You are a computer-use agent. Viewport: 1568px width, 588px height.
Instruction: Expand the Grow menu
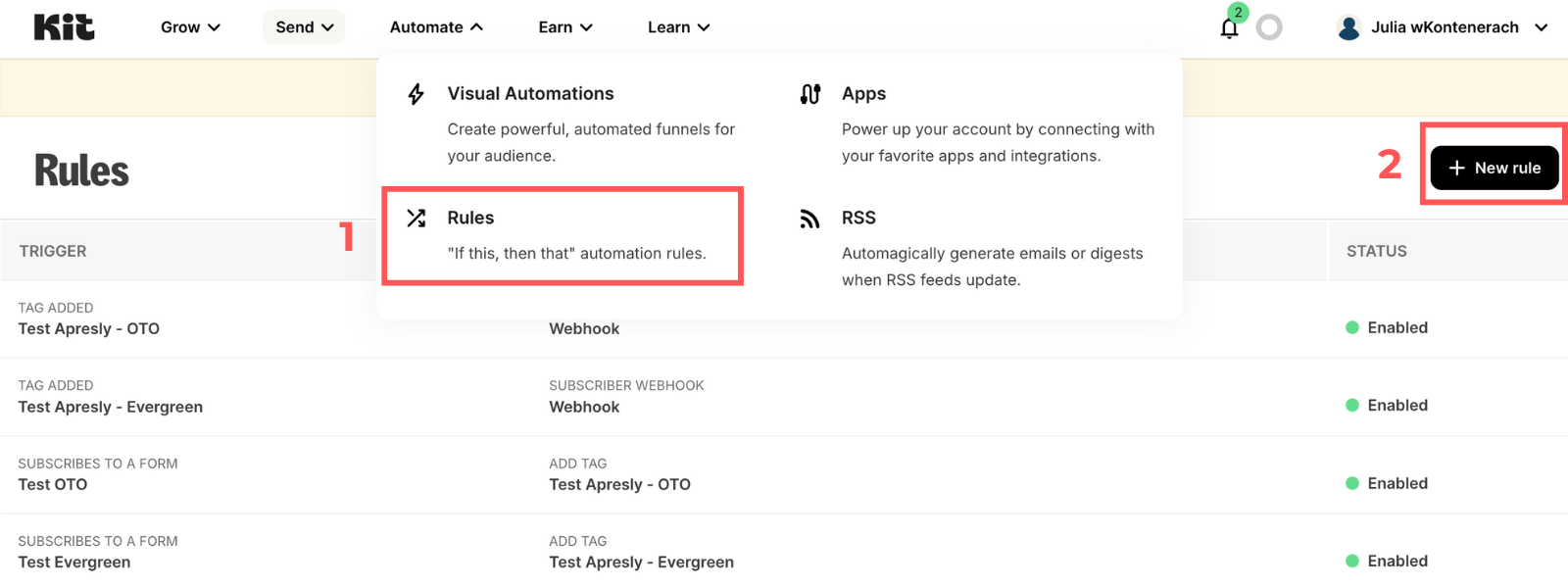pyautogui.click(x=190, y=27)
